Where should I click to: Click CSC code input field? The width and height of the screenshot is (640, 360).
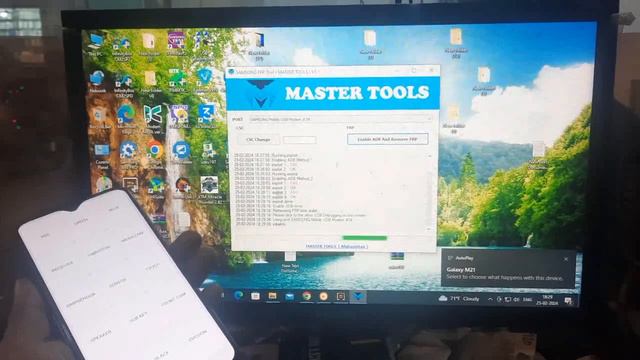pyautogui.click(x=300, y=140)
